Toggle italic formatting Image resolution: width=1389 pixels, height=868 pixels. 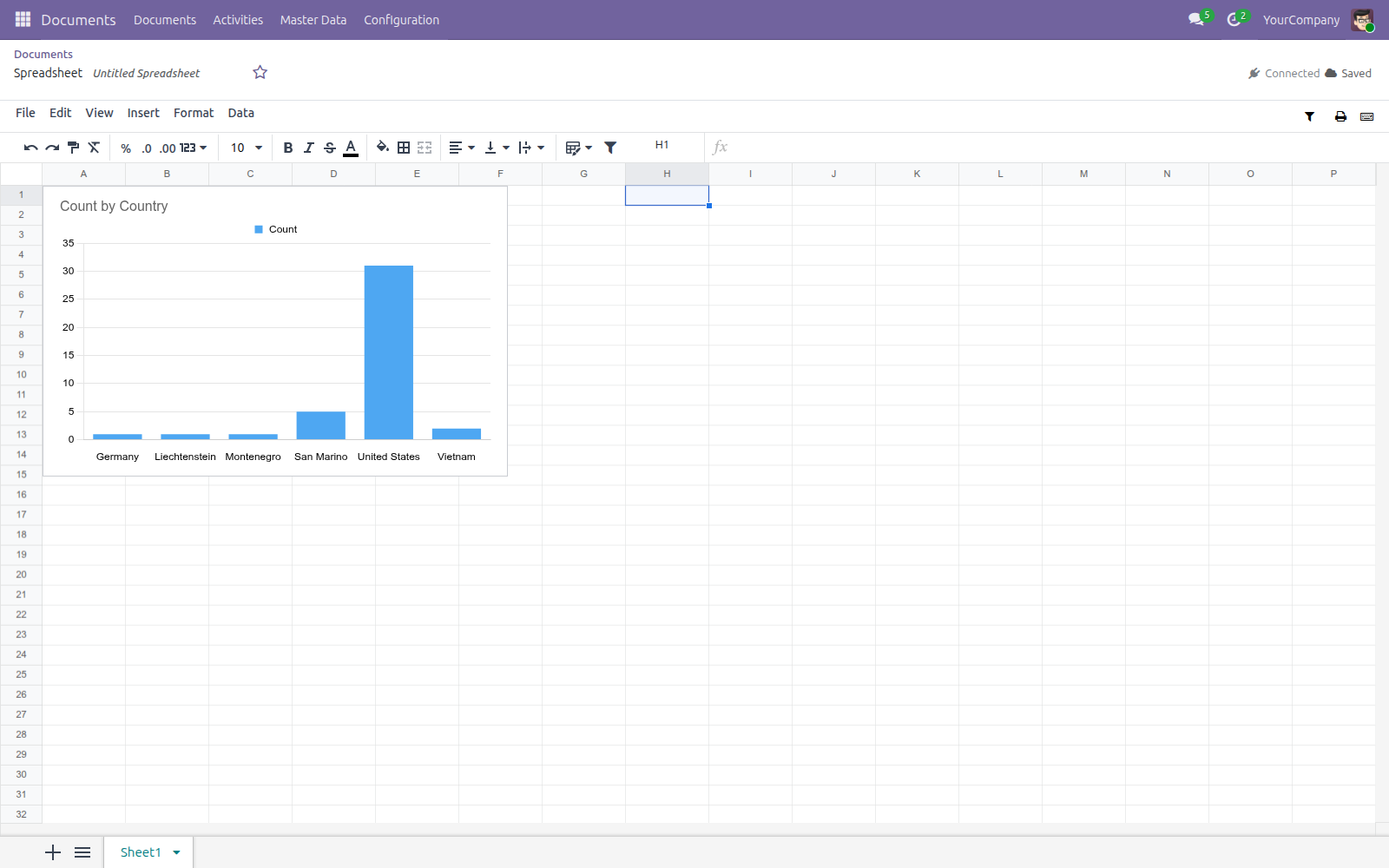(x=308, y=148)
